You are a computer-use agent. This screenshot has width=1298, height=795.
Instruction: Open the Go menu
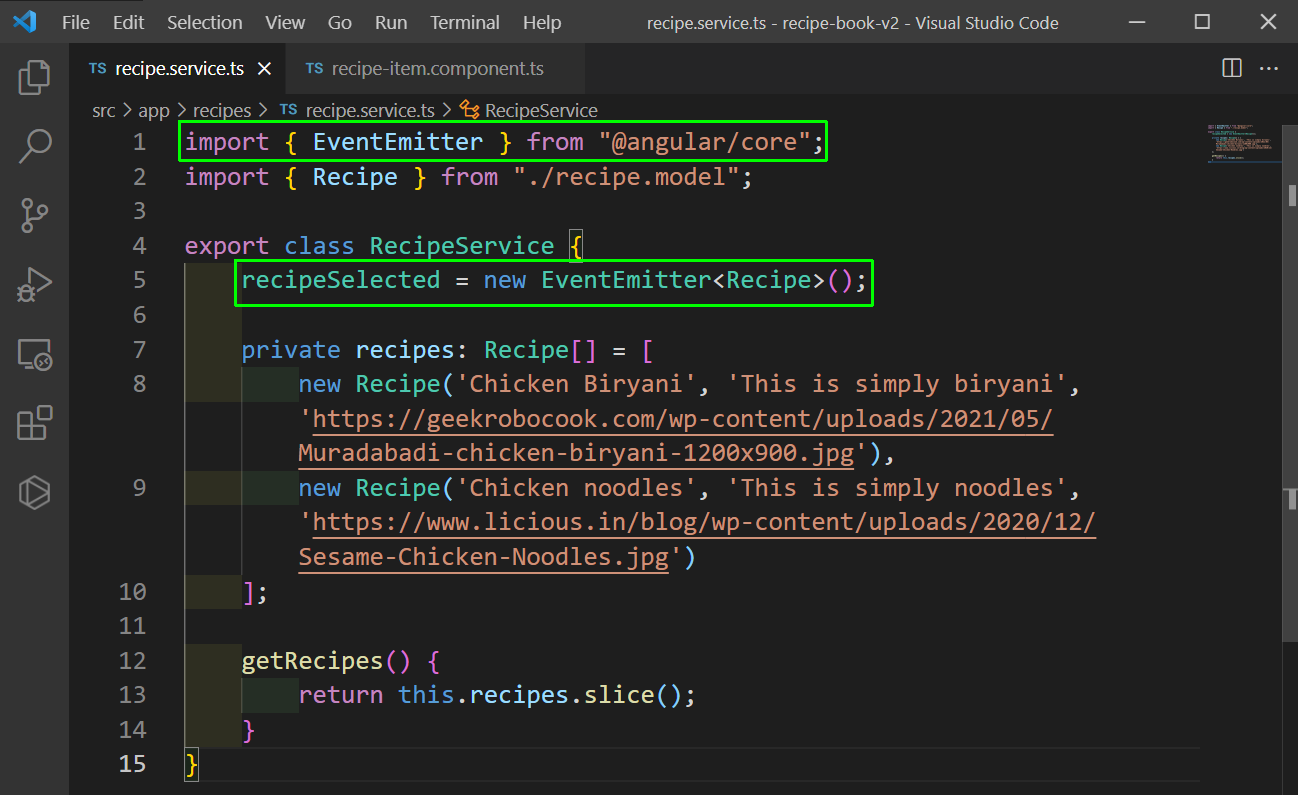340,22
